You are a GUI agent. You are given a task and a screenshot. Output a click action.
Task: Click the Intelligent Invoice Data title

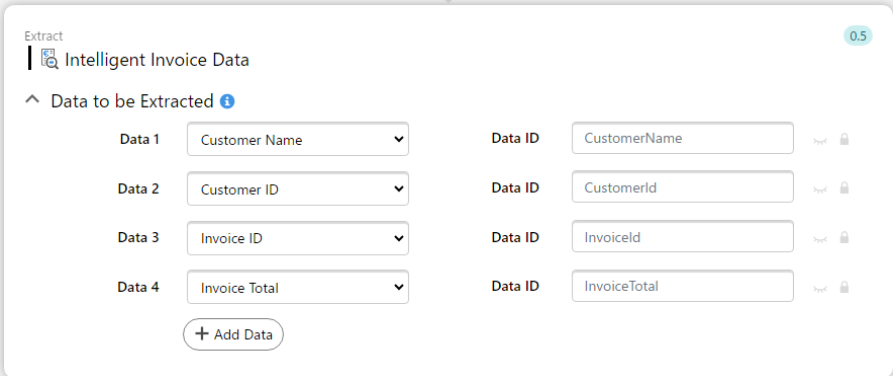[x=157, y=60]
